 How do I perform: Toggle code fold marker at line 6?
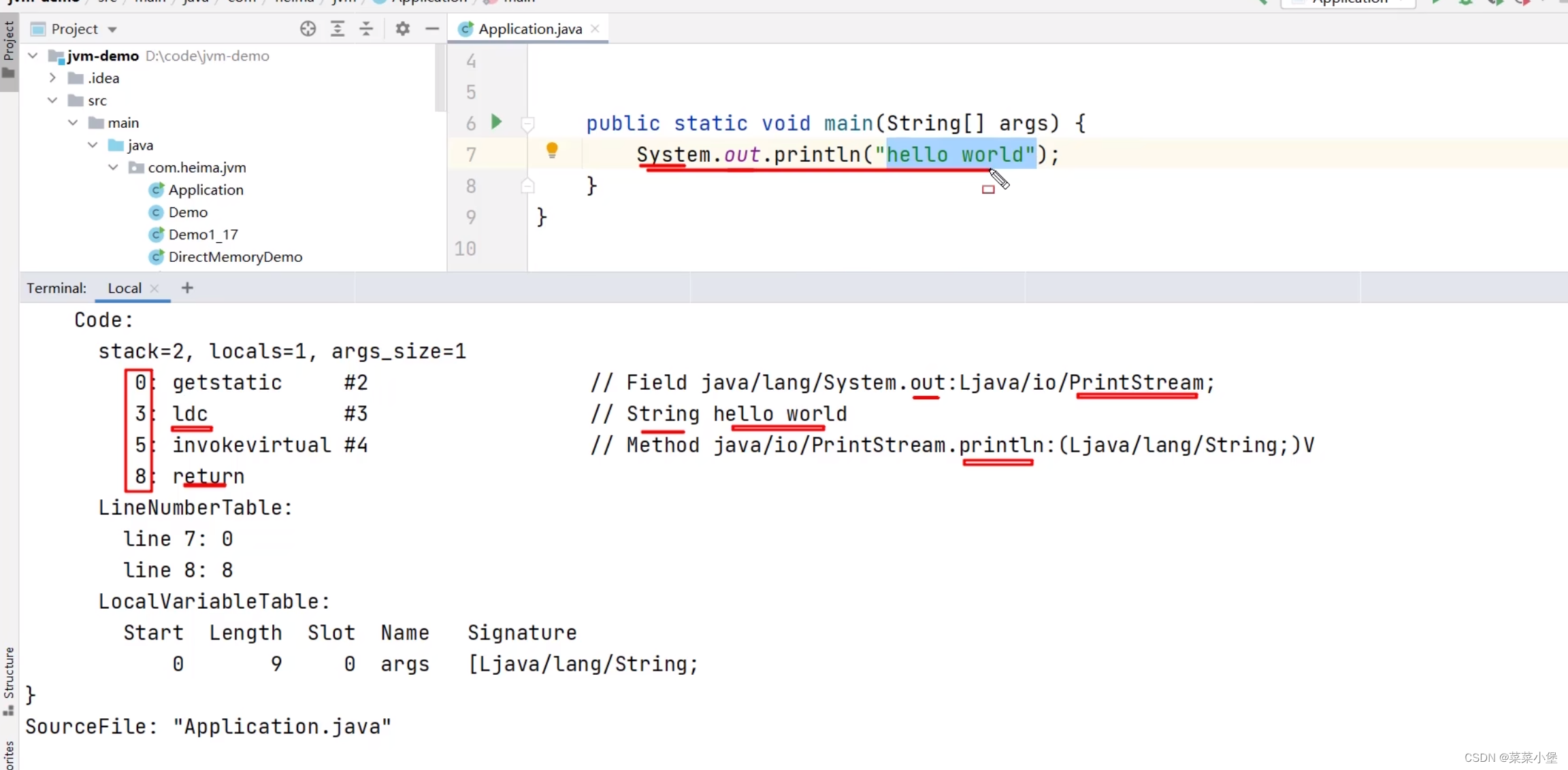point(527,124)
